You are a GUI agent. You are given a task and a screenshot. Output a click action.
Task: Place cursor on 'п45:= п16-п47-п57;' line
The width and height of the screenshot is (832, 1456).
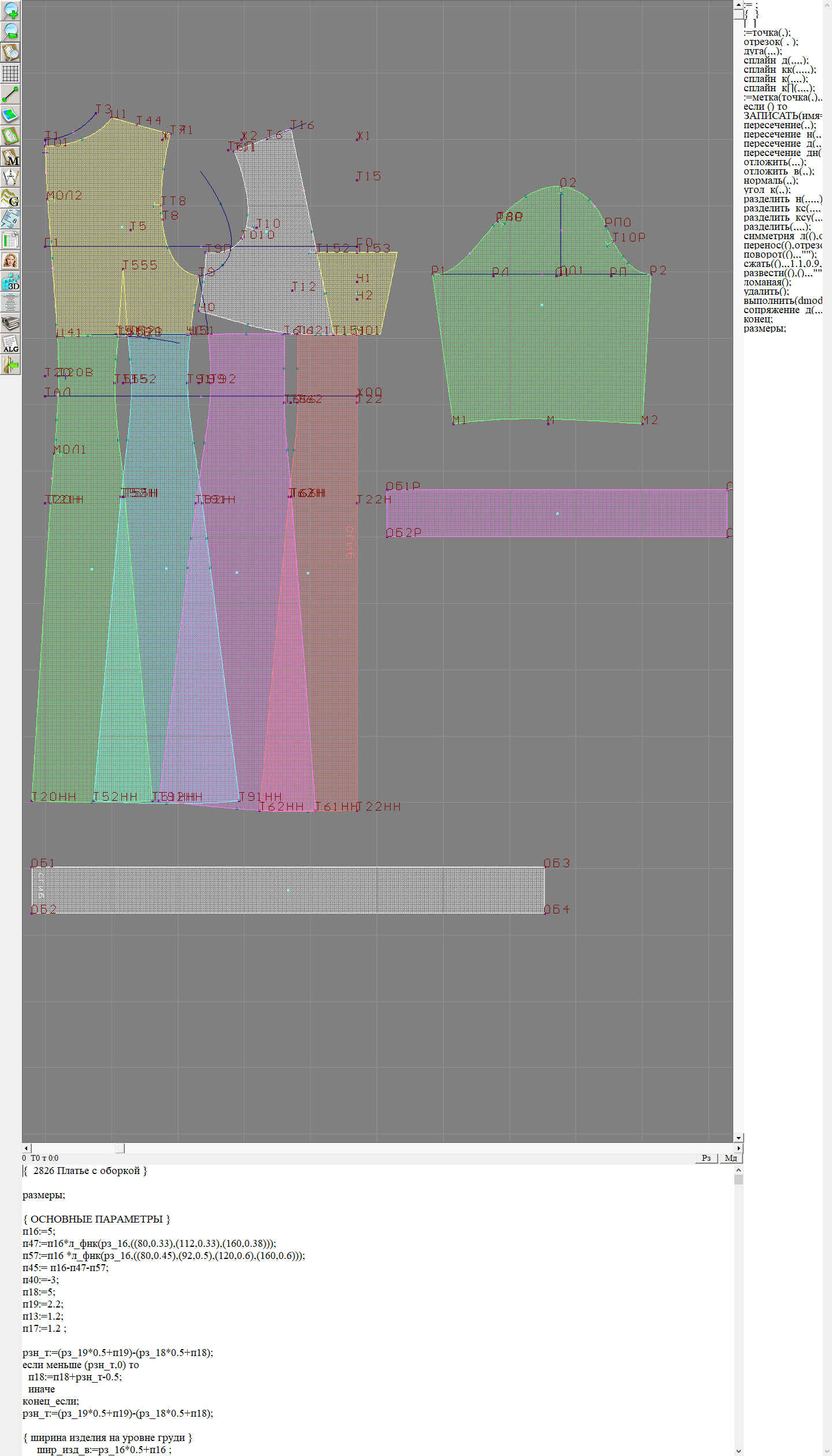point(65,1268)
